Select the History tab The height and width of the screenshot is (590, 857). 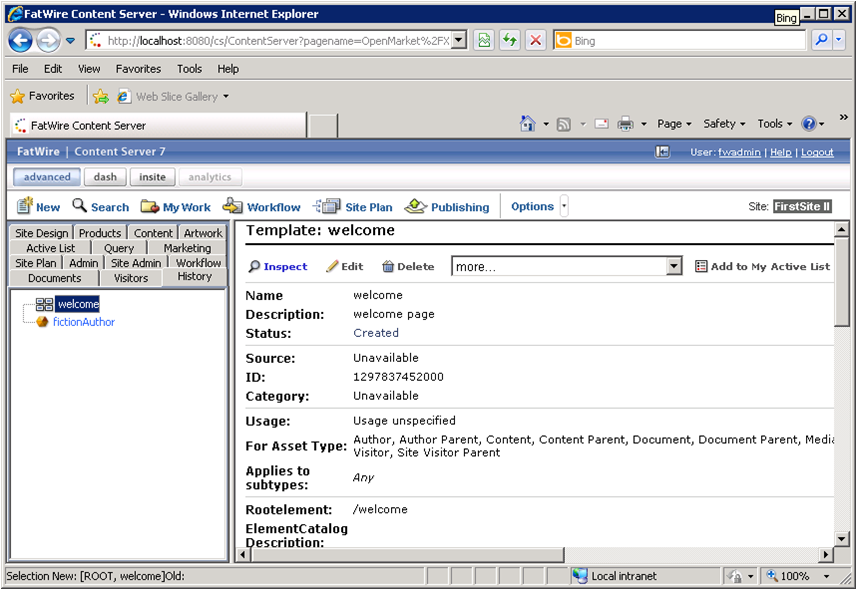point(195,277)
